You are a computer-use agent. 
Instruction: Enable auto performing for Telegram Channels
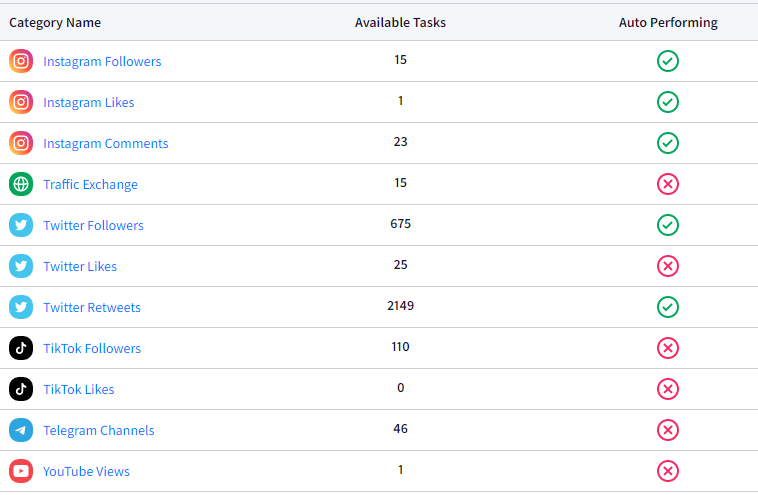pos(668,430)
